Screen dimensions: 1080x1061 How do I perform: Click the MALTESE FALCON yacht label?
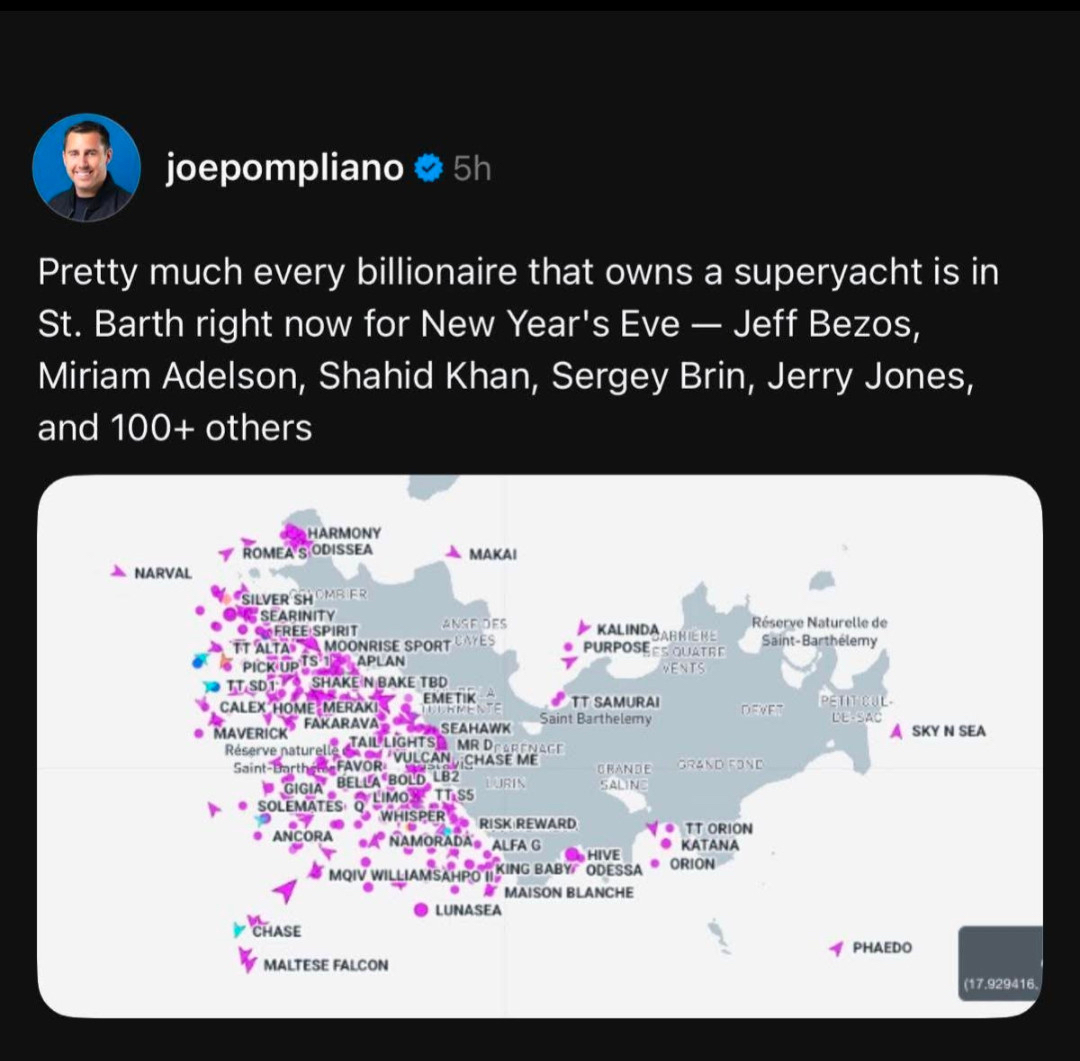pos(325,965)
